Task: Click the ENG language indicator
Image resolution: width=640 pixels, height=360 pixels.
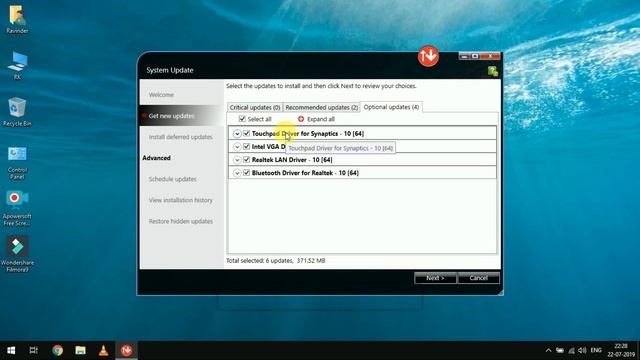Action: (596, 350)
